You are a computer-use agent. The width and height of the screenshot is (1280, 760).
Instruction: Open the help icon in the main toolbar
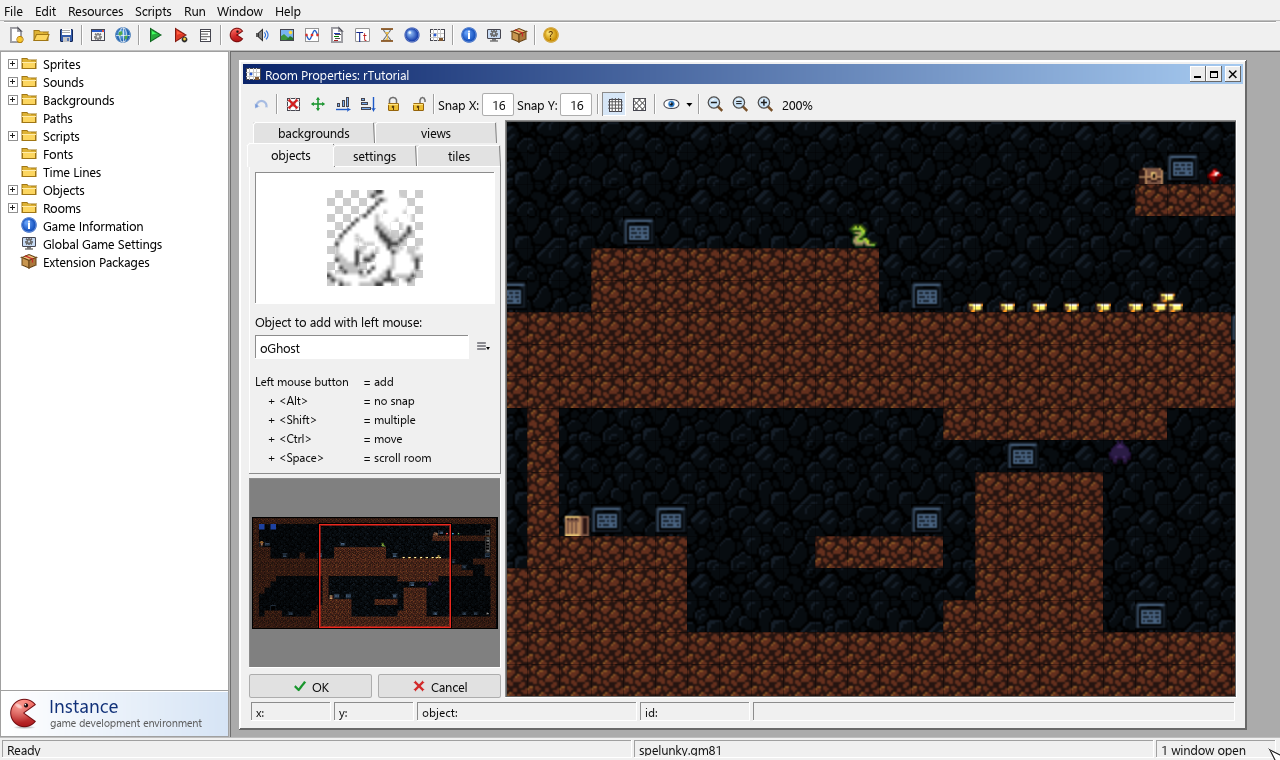[x=550, y=35]
